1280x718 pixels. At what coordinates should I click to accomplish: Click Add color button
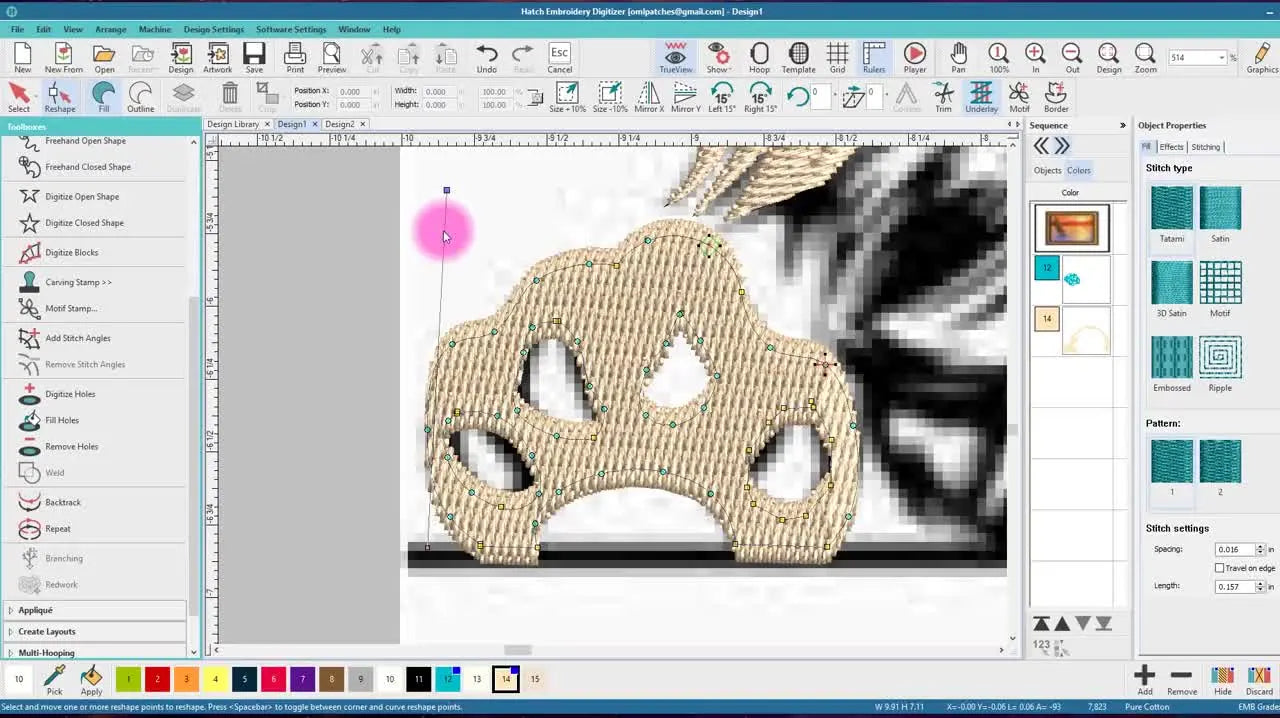tap(1145, 680)
